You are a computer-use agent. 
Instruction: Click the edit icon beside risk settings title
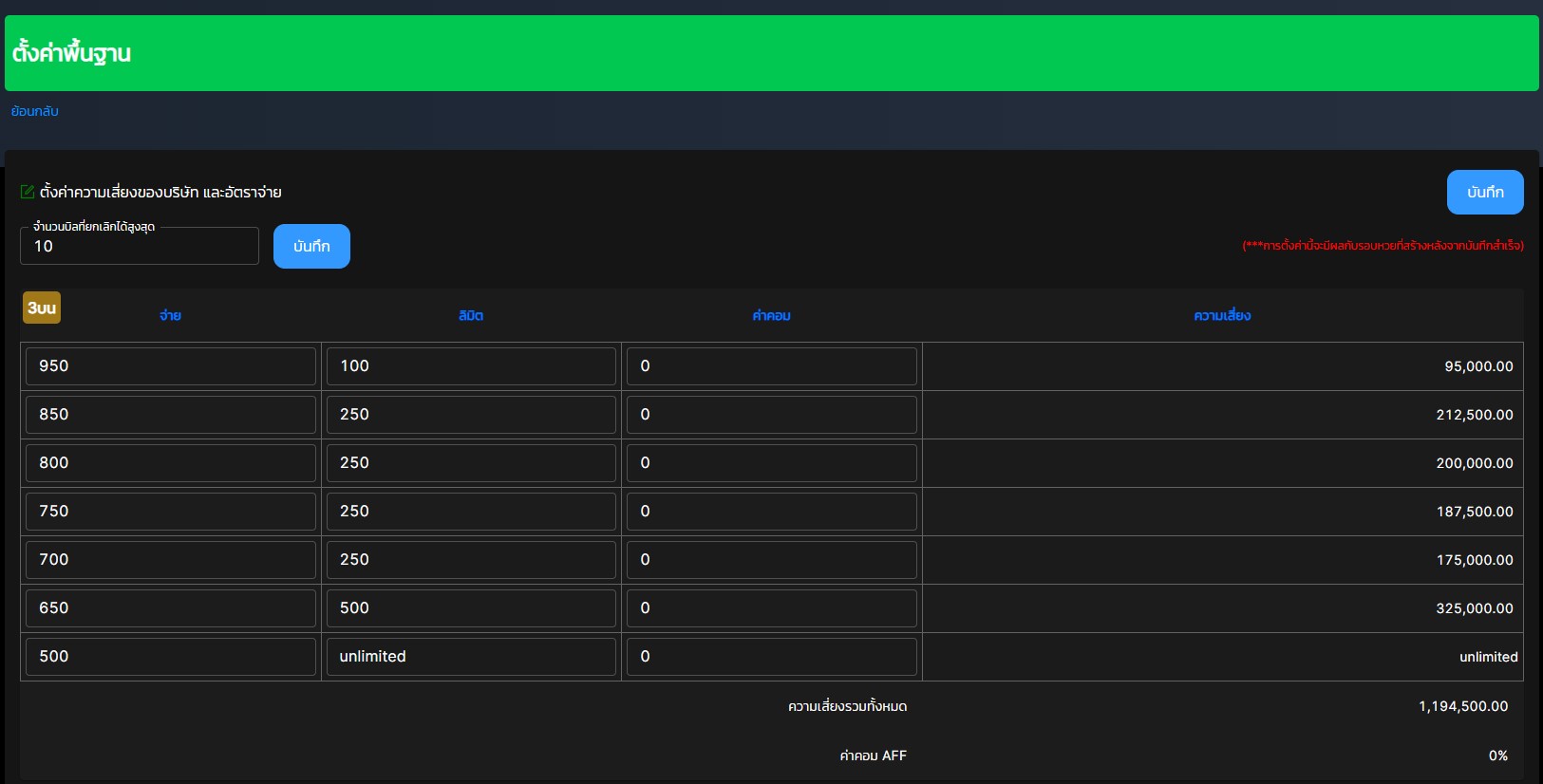[28, 192]
